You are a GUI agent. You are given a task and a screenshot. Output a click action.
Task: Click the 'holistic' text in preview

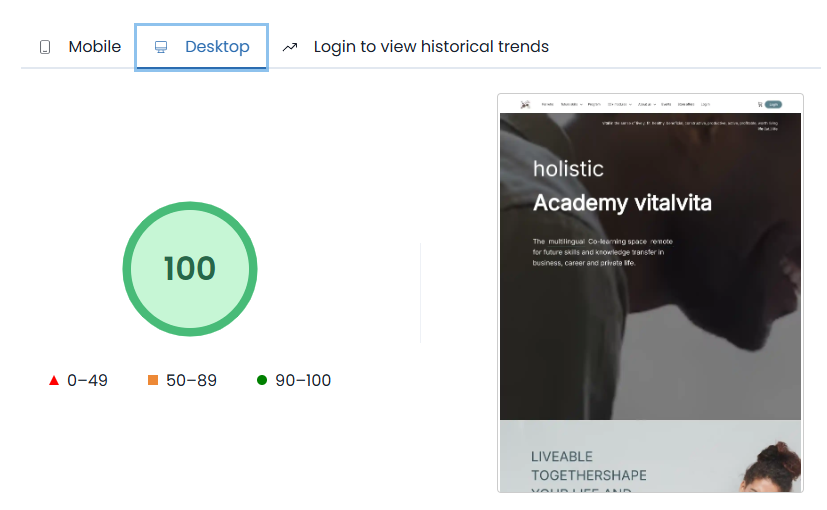568,169
